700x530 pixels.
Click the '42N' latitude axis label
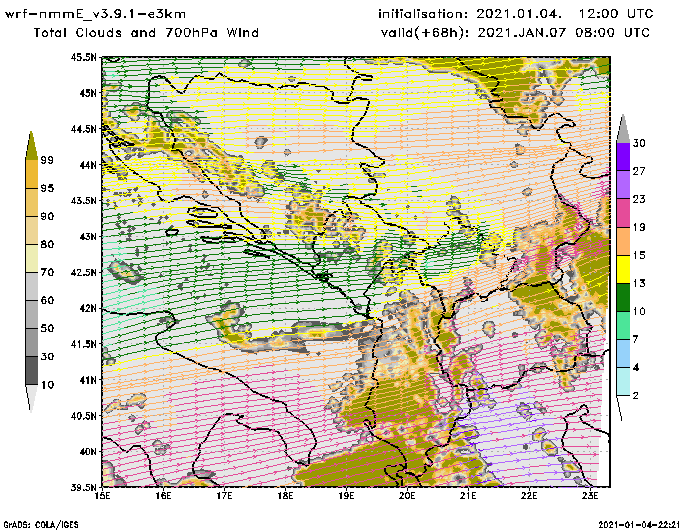[x=88, y=308]
